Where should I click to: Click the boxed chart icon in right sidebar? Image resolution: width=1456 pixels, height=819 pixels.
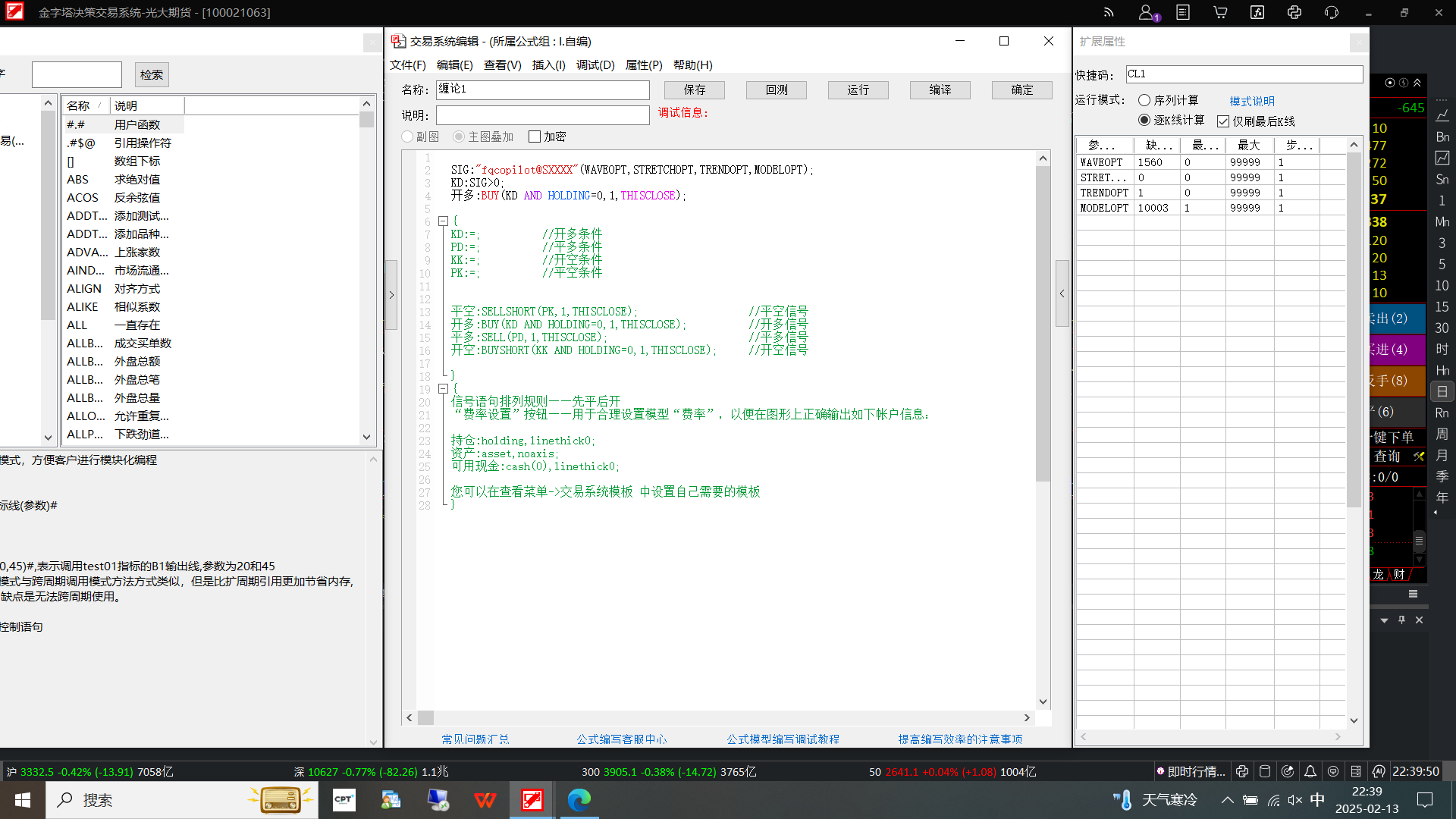coord(1442,158)
